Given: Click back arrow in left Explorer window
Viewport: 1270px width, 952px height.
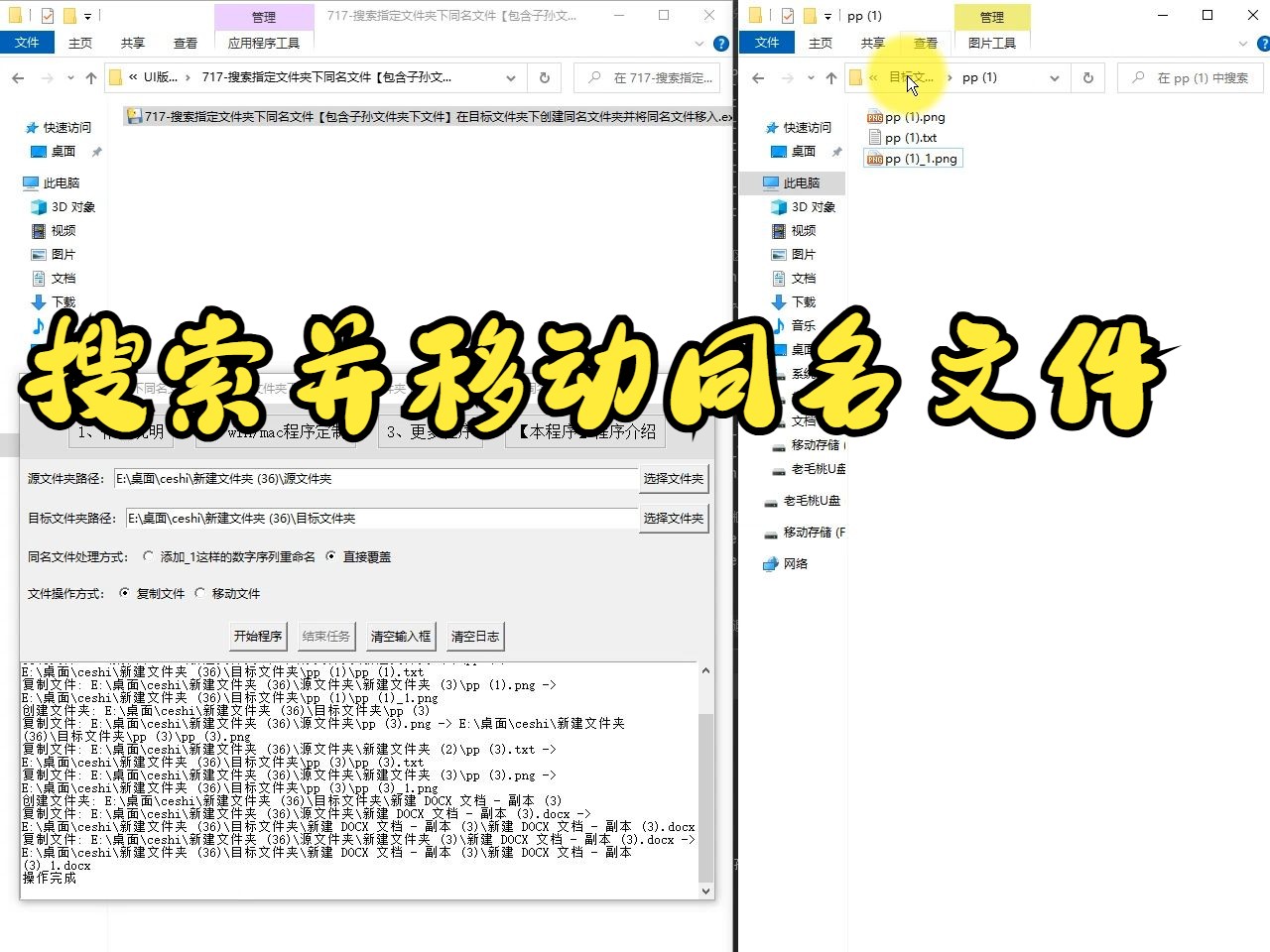Looking at the screenshot, I should (x=18, y=77).
